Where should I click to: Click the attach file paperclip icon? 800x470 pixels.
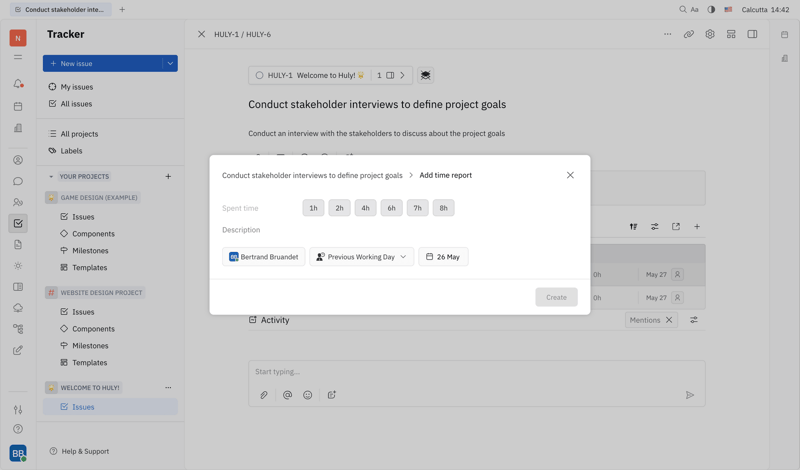pyautogui.click(x=264, y=395)
